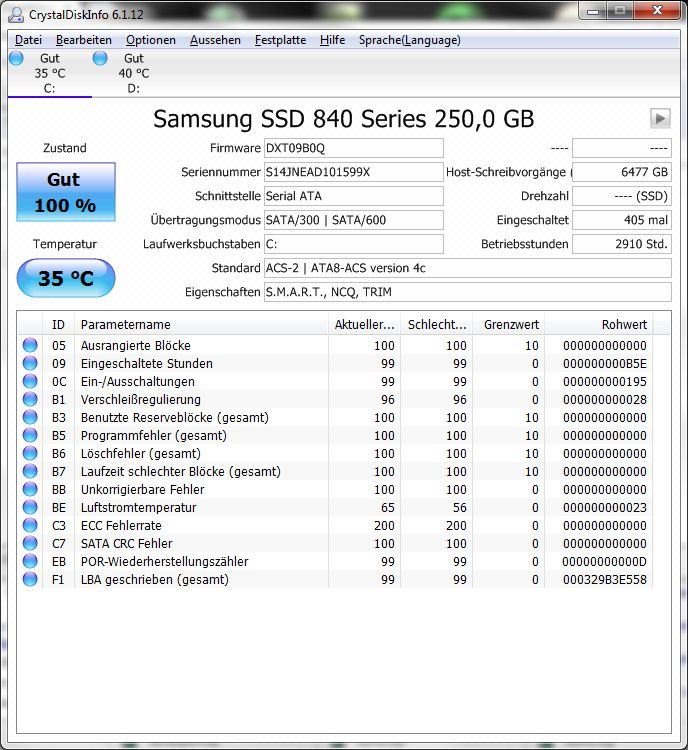This screenshot has width=688, height=750.
Task: Select the Eingeschaltete Stunden parameter name
Action: [x=146, y=364]
